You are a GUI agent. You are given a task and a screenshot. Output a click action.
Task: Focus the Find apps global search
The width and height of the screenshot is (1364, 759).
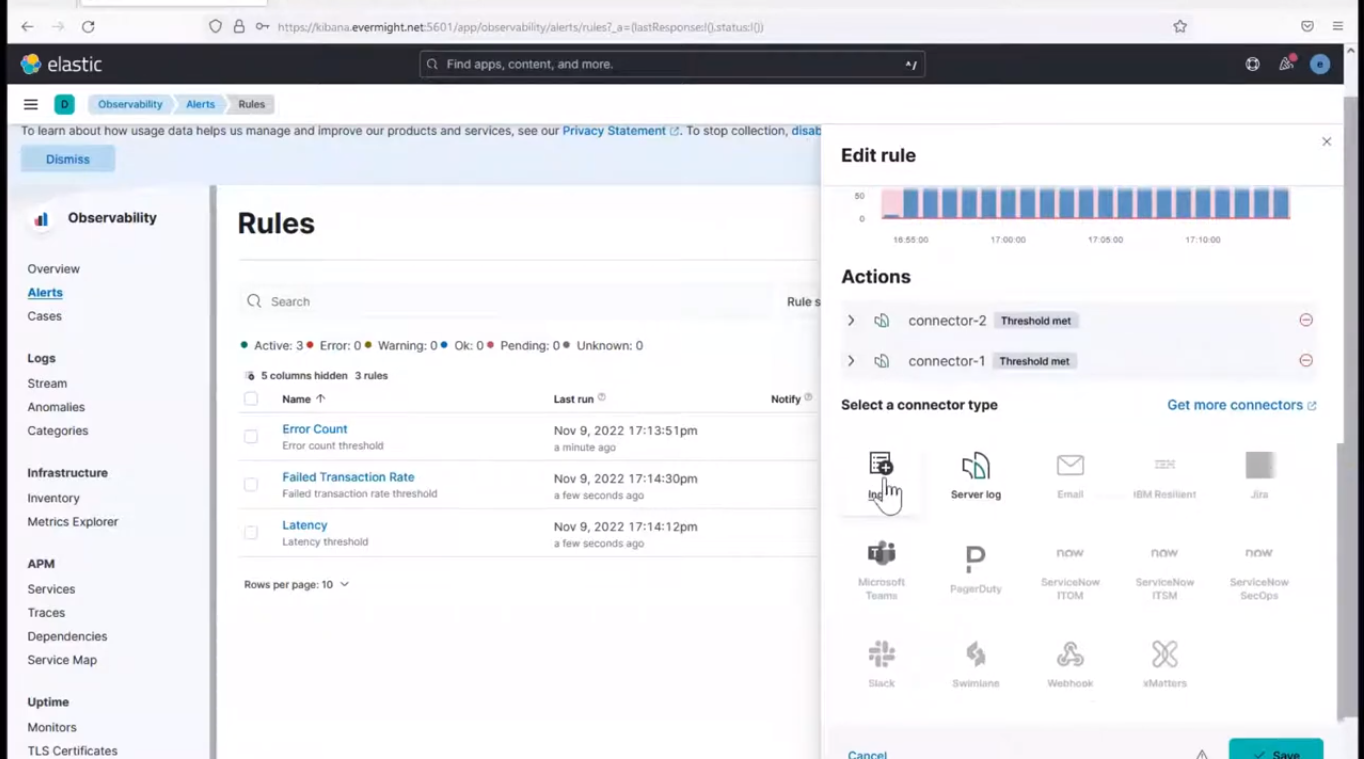[672, 64]
